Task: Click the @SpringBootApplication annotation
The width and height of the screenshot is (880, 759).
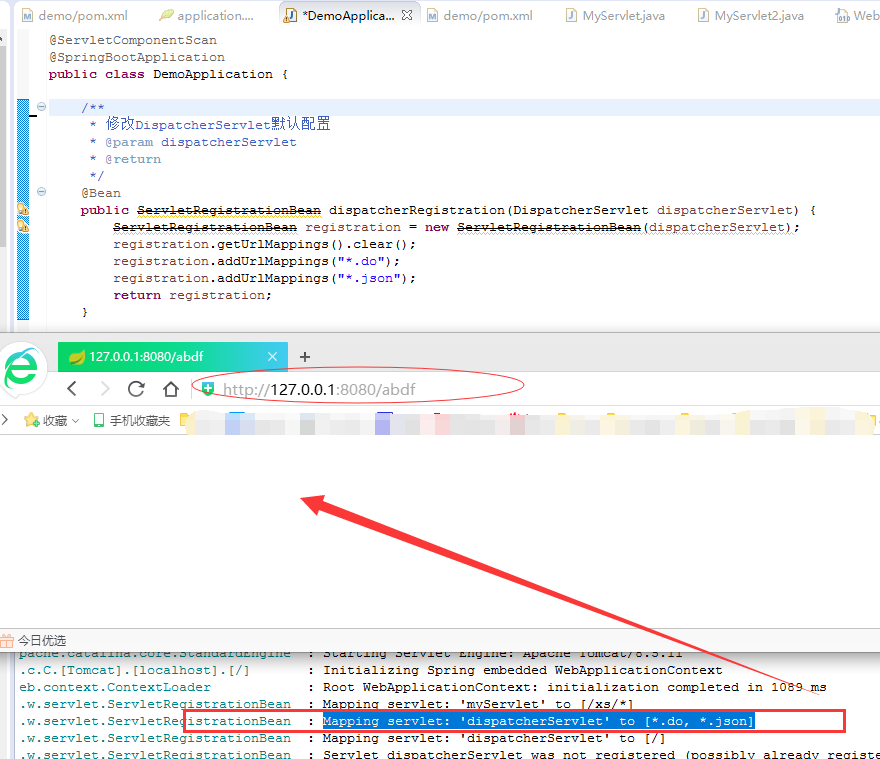Action: [x=137, y=57]
